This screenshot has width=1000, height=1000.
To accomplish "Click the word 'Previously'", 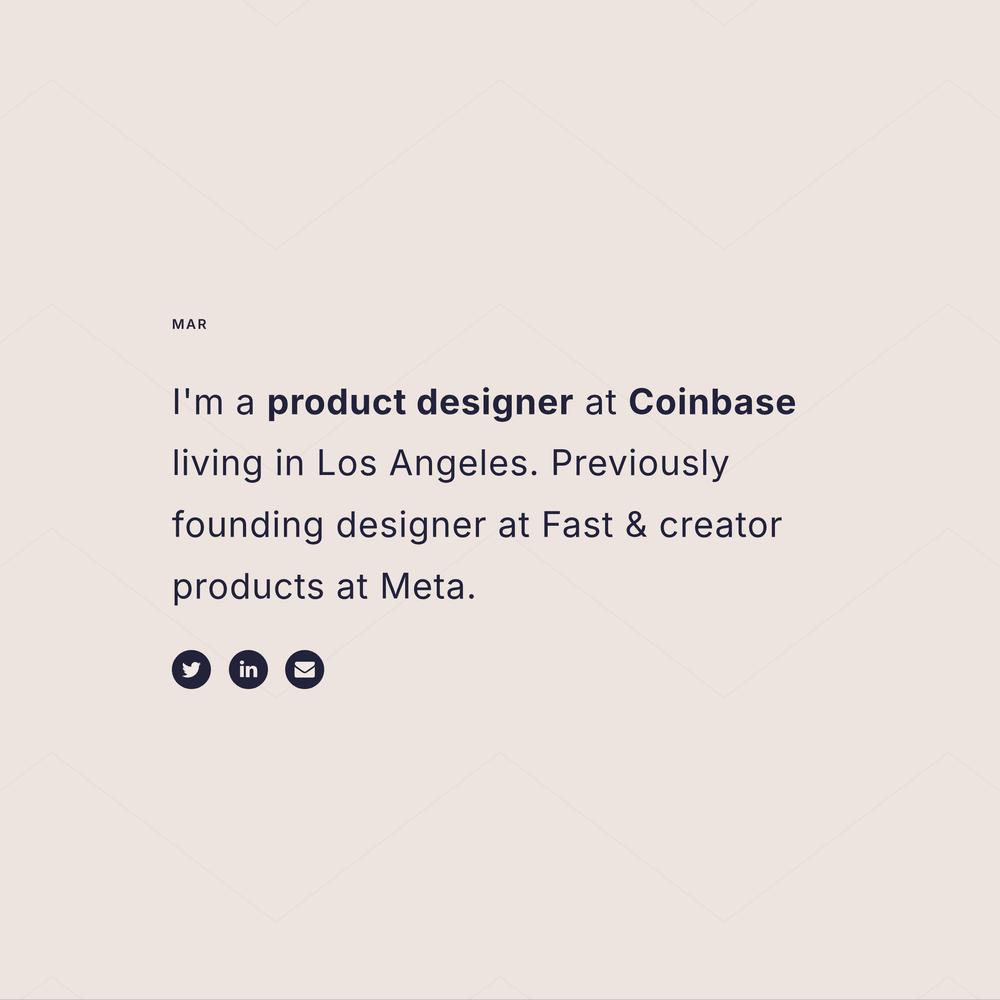I will click(640, 464).
